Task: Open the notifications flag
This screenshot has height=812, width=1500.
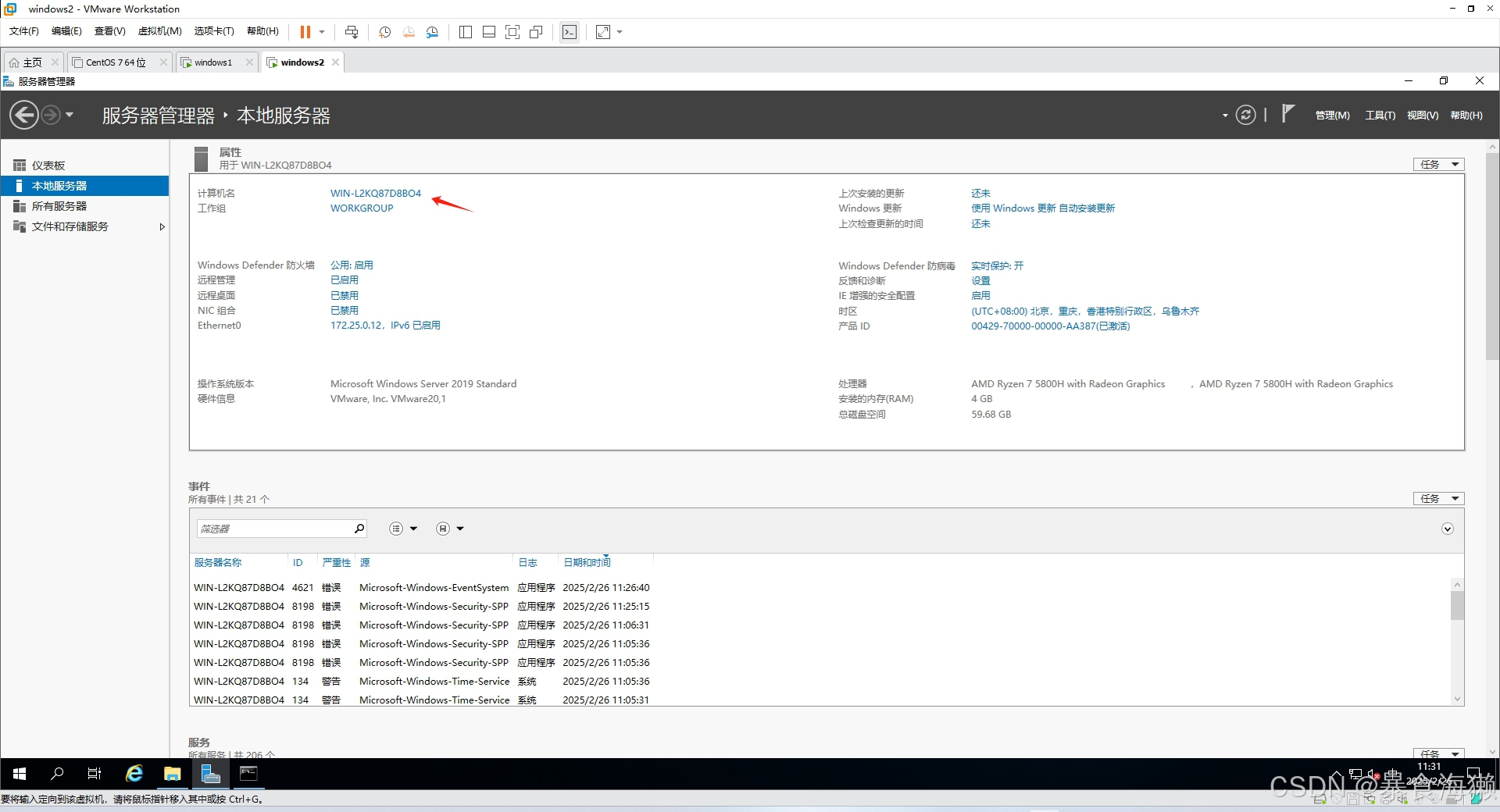Action: click(1287, 114)
